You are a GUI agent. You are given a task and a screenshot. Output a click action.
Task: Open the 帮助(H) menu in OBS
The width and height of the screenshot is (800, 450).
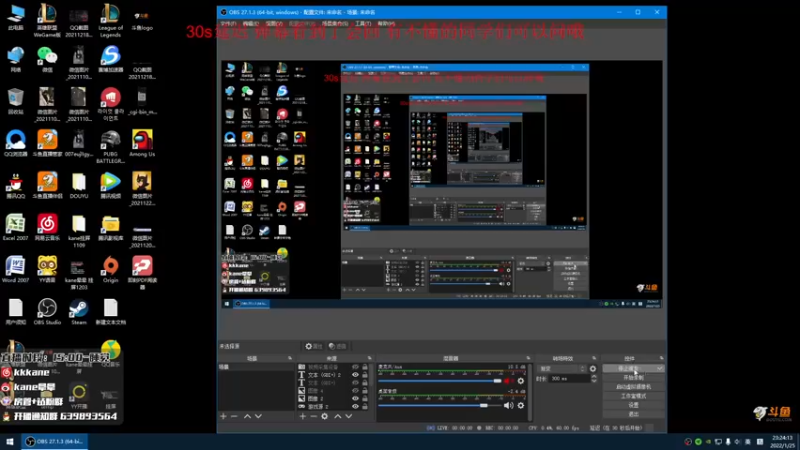[386, 23]
